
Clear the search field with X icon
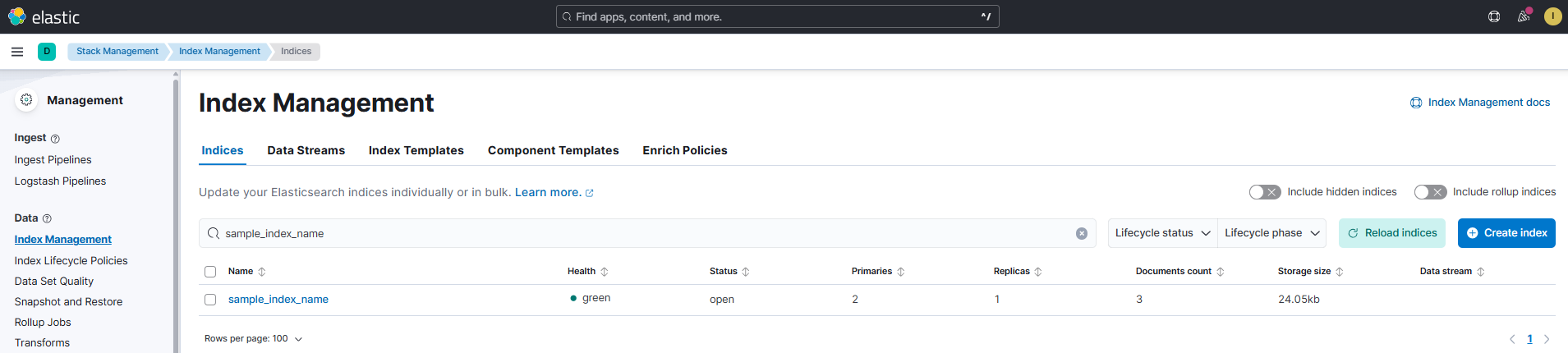tap(1082, 234)
